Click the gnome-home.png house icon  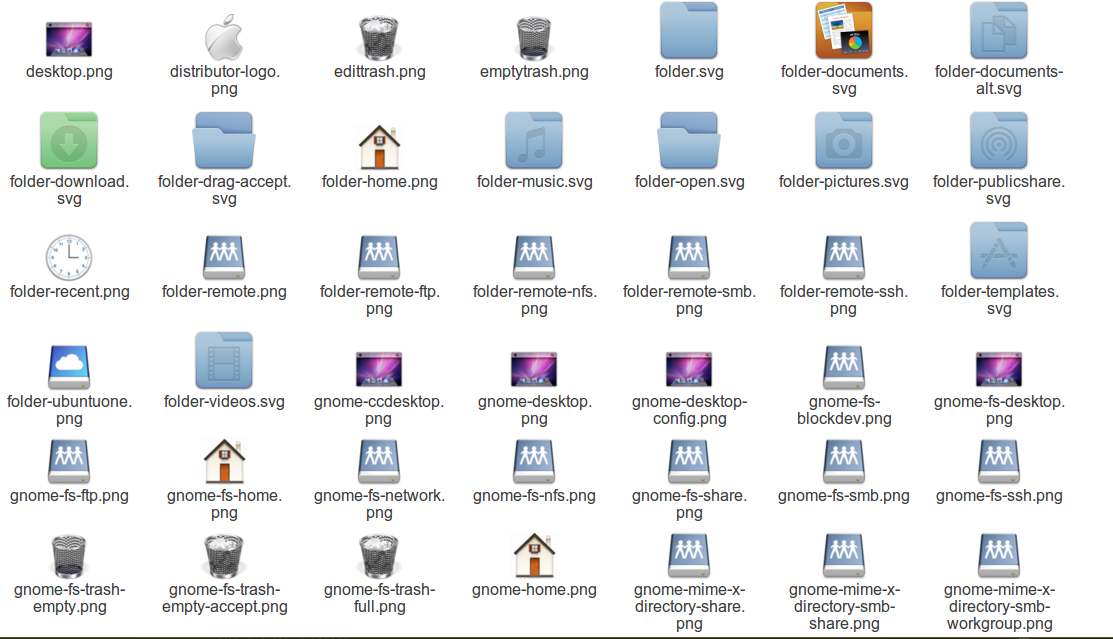click(x=534, y=555)
